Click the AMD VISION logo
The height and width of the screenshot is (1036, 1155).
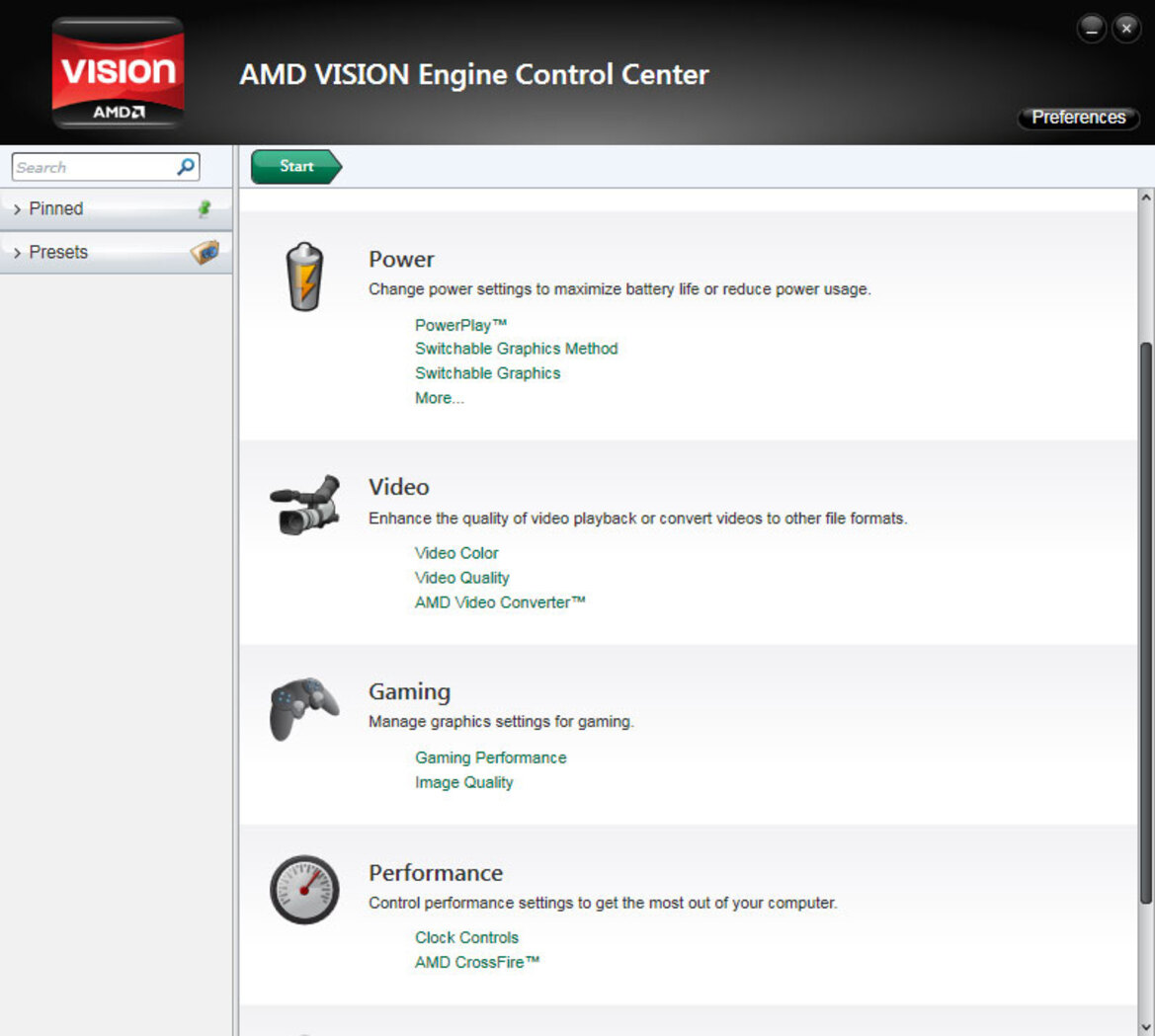click(x=118, y=72)
